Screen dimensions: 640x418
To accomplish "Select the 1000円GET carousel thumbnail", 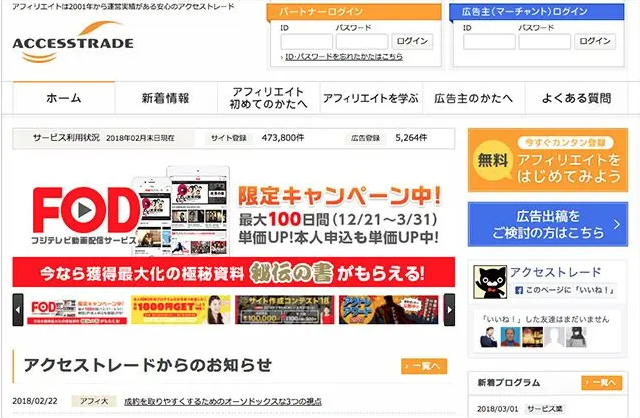I will tap(180, 310).
